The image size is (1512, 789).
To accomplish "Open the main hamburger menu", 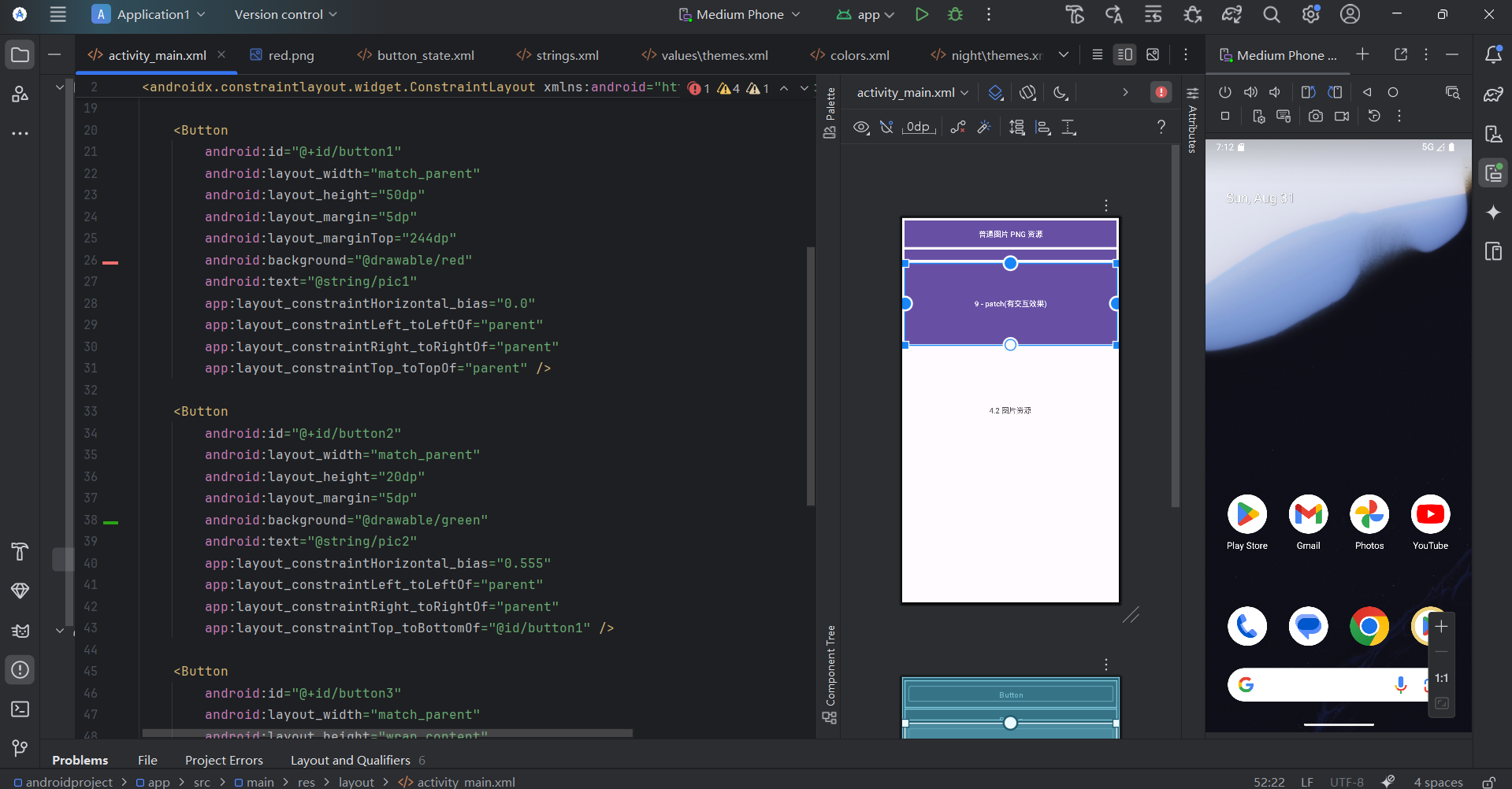I will coord(58,14).
